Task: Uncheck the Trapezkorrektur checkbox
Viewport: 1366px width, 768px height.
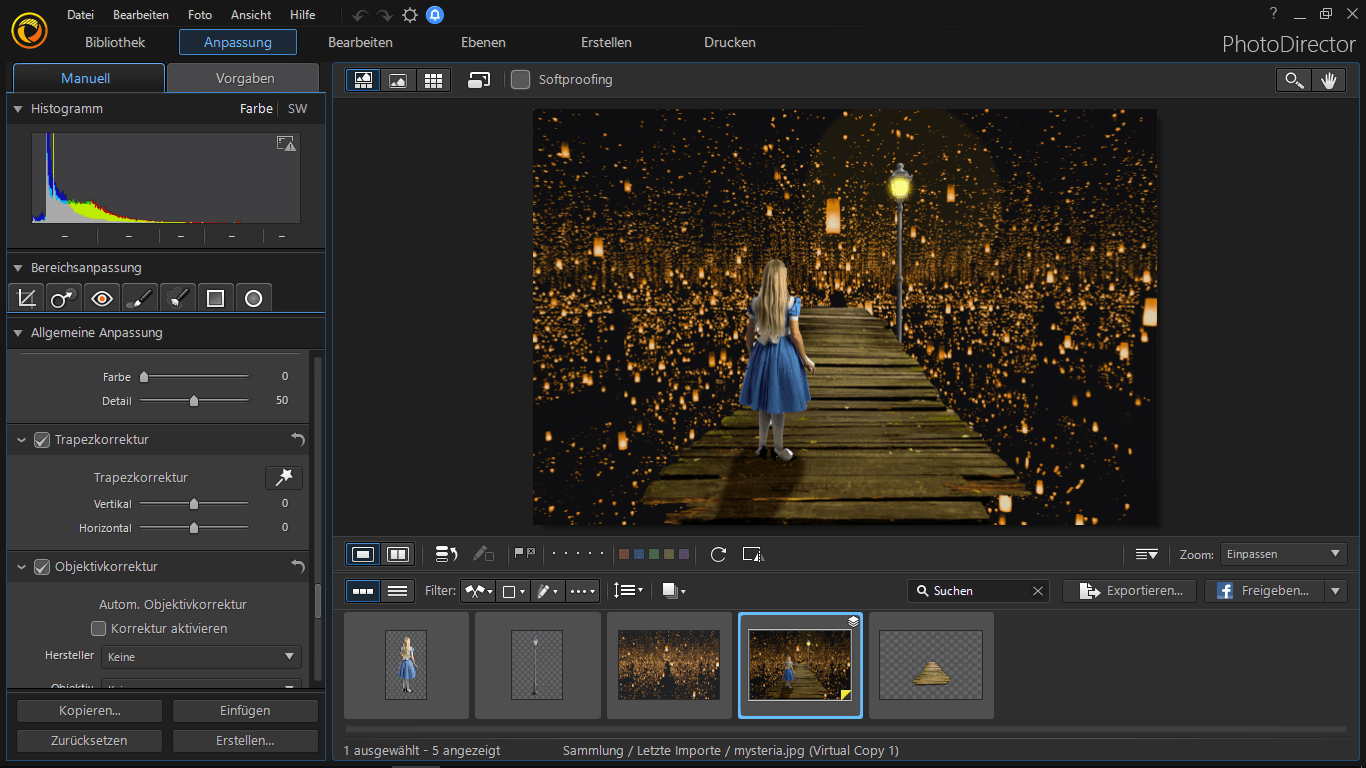Action: pyautogui.click(x=42, y=440)
